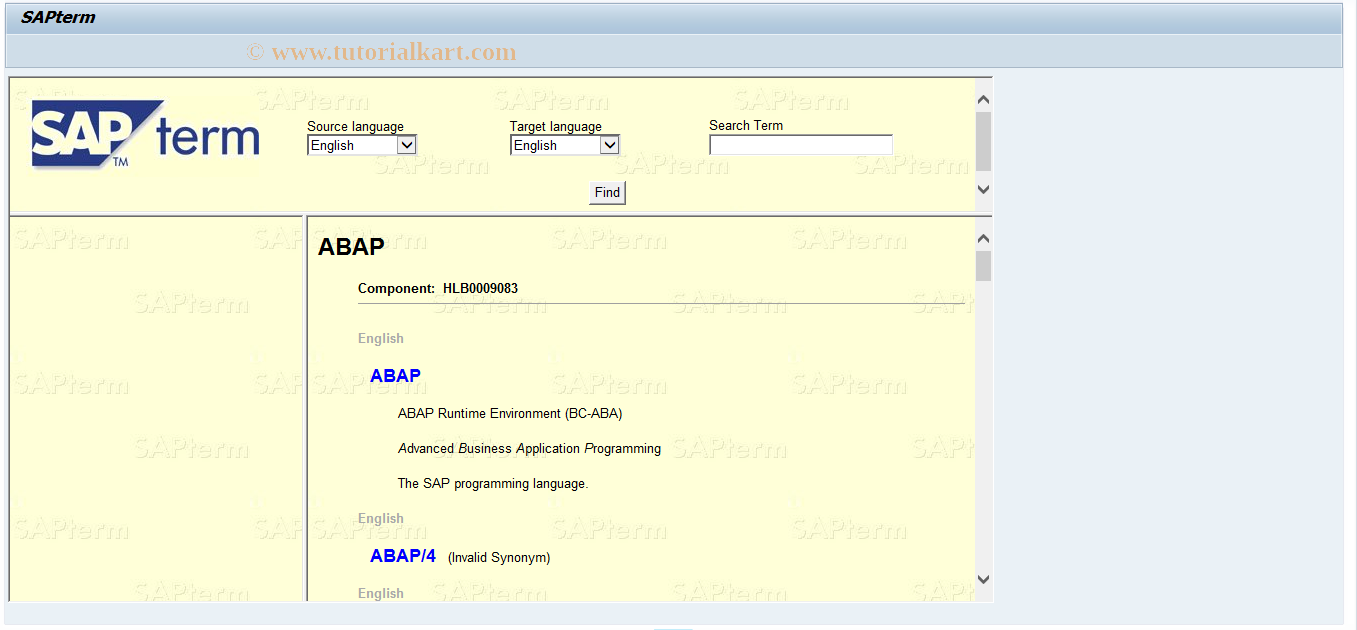The height and width of the screenshot is (630, 1357).
Task: Click the '(Invalid Synonym)' text
Action: click(499, 557)
